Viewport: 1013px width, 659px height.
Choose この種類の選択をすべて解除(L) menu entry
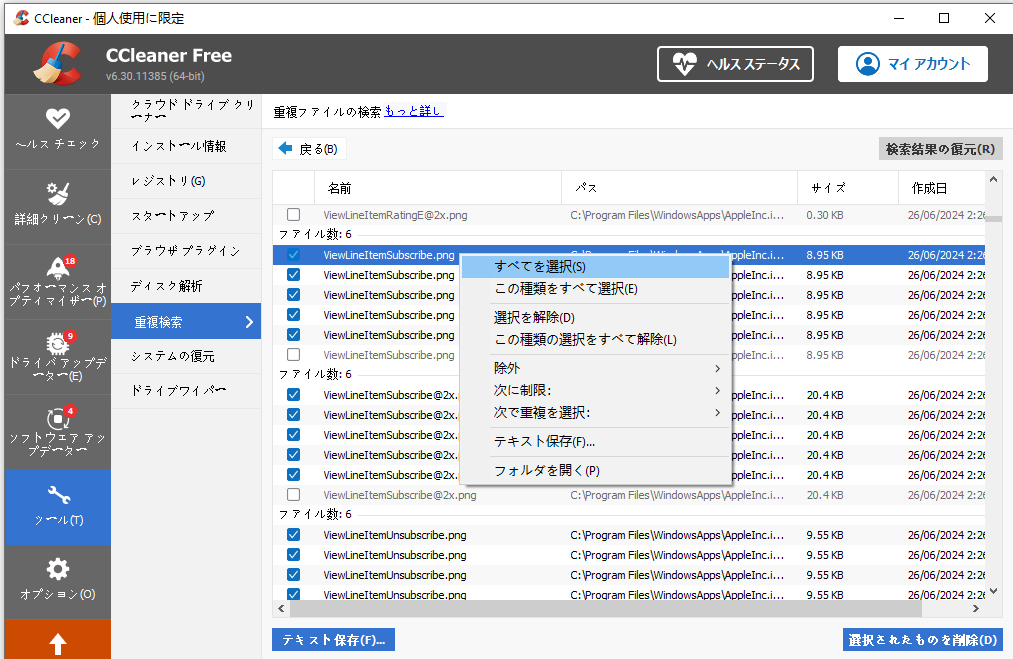(x=596, y=339)
